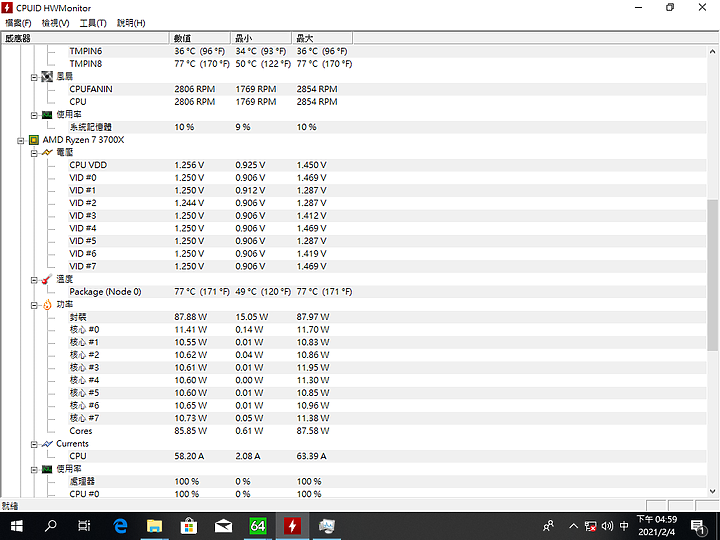Screen dimensions: 720x540
Task: Click the 87.88 W package power value
Action: 191,317
